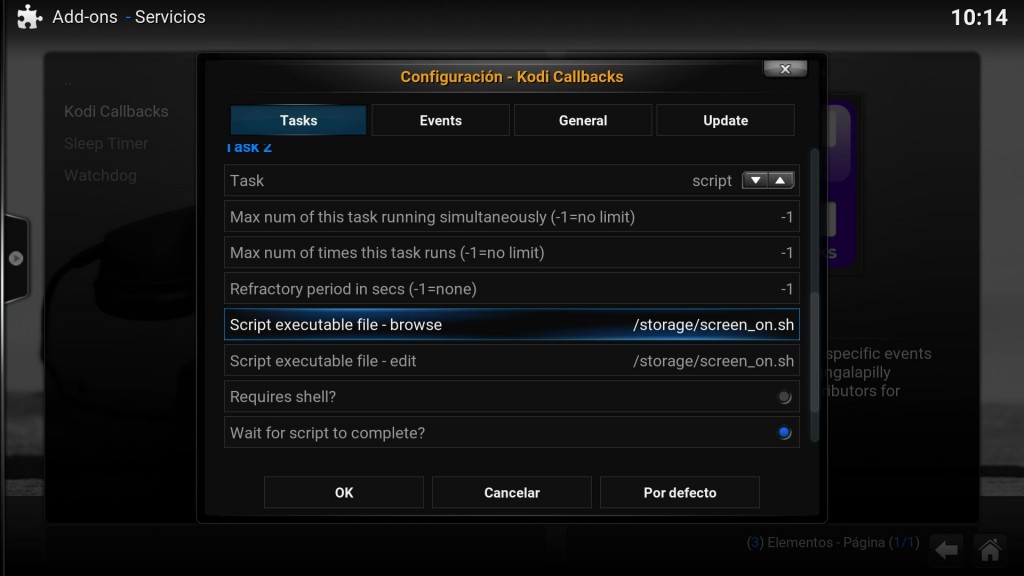The height and width of the screenshot is (576, 1024).
Task: Click the Cancelar button
Action: click(x=511, y=492)
